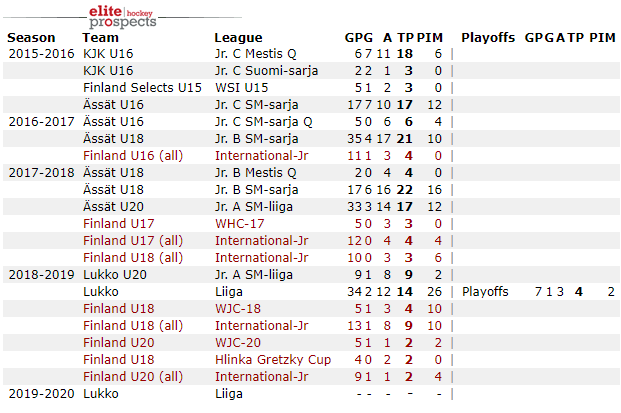Open KJK U16 team in Mestis Q row
The height and width of the screenshot is (413, 621).
pyautogui.click(x=108, y=53)
